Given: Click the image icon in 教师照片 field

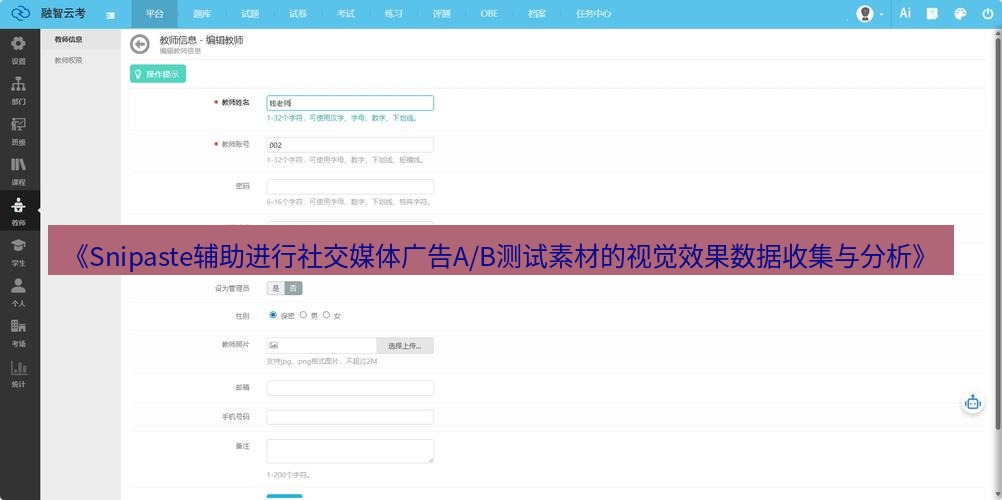Looking at the screenshot, I should 274,345.
